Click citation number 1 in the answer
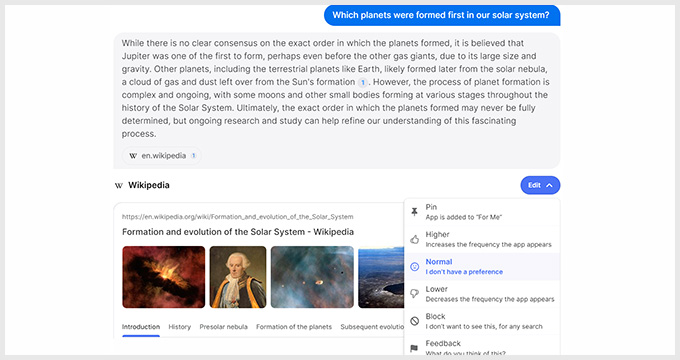The image size is (680, 360). point(363,82)
